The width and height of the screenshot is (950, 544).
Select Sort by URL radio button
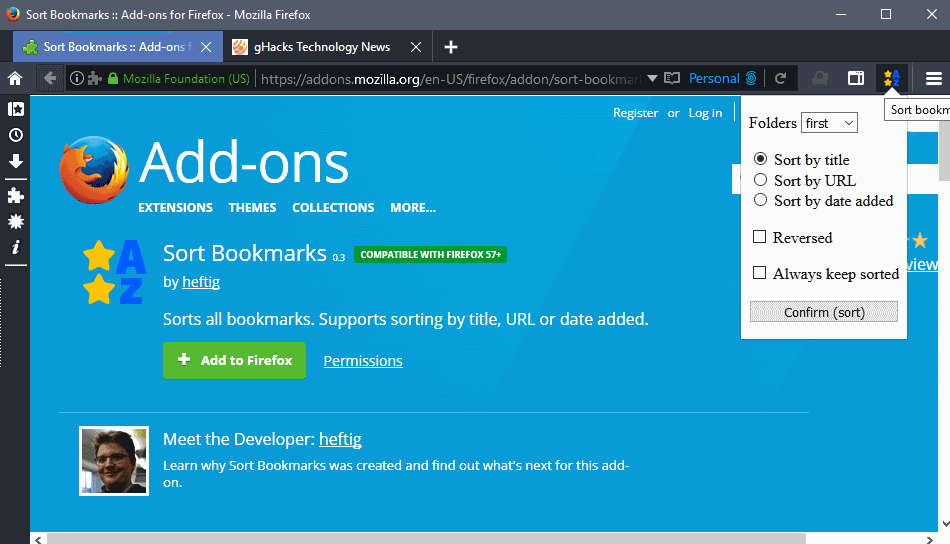click(x=760, y=180)
